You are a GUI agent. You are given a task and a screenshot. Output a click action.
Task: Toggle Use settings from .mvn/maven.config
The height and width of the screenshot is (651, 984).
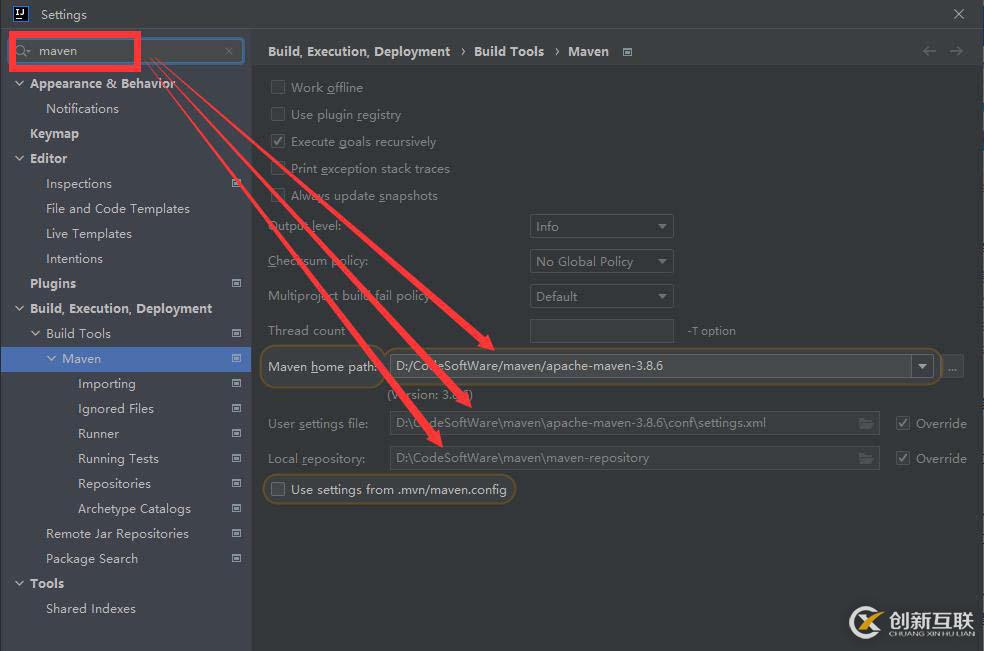278,490
